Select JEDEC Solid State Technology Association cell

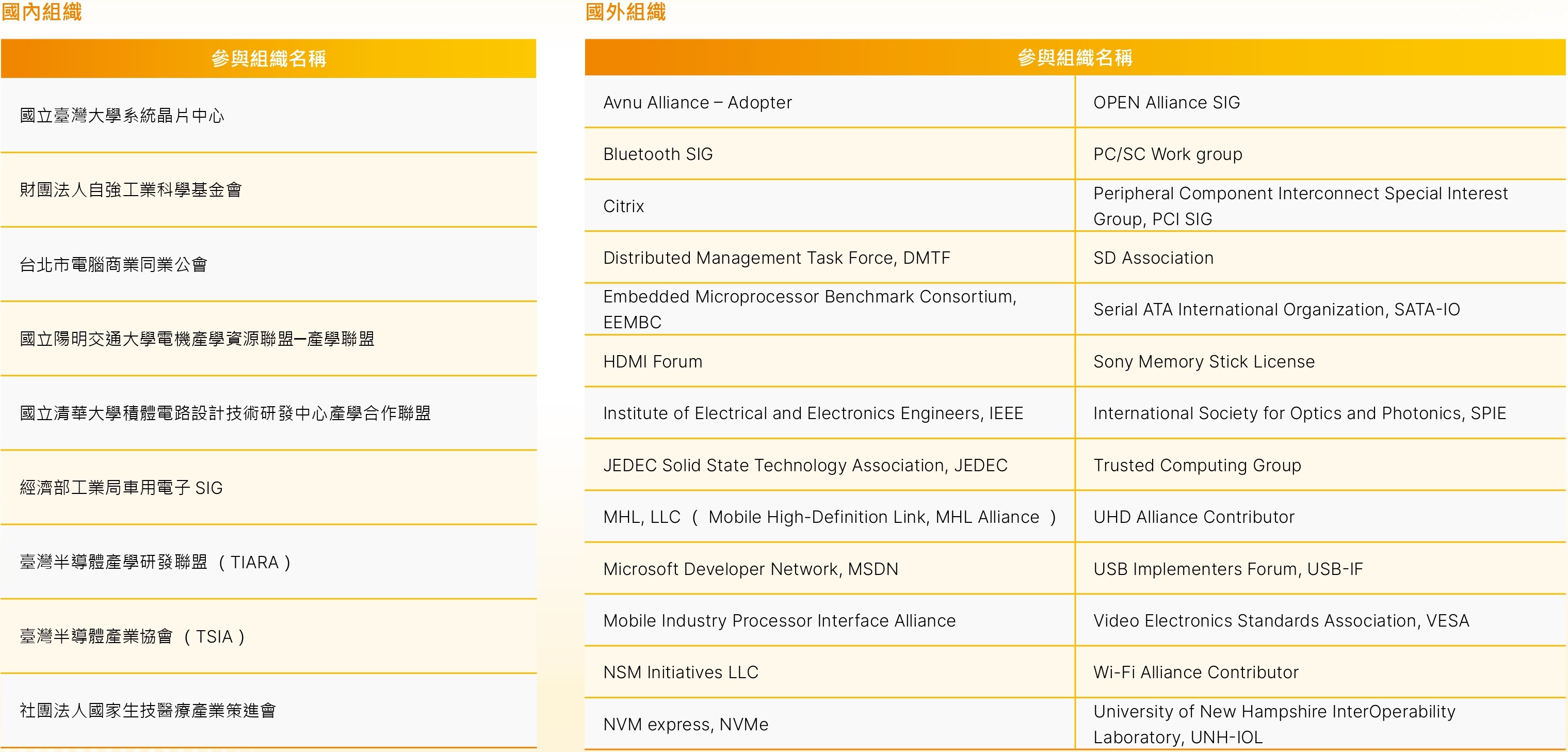[830, 465]
